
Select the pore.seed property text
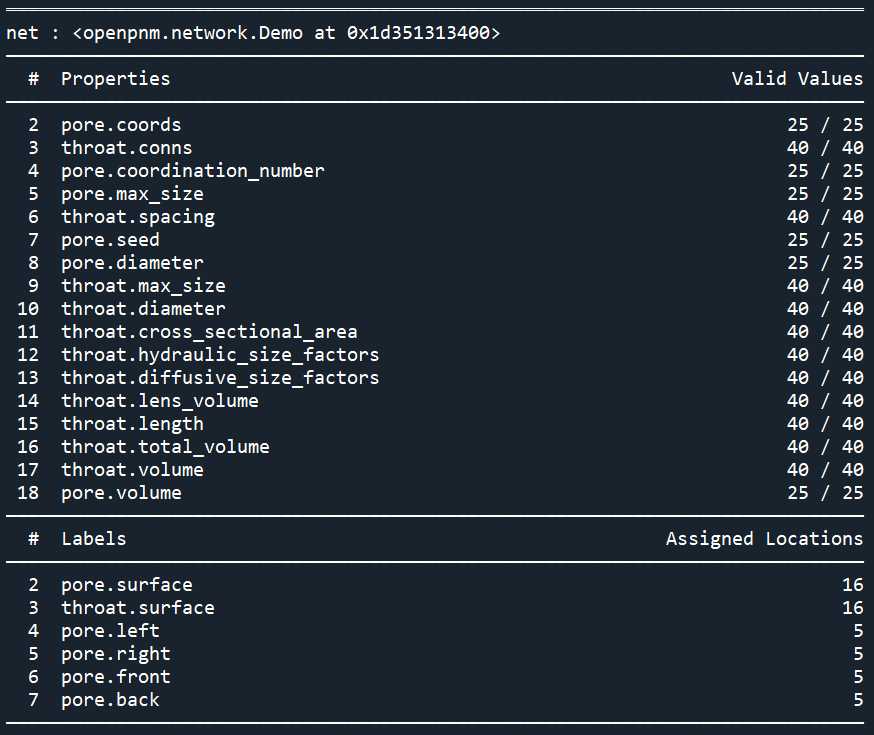[110, 240]
